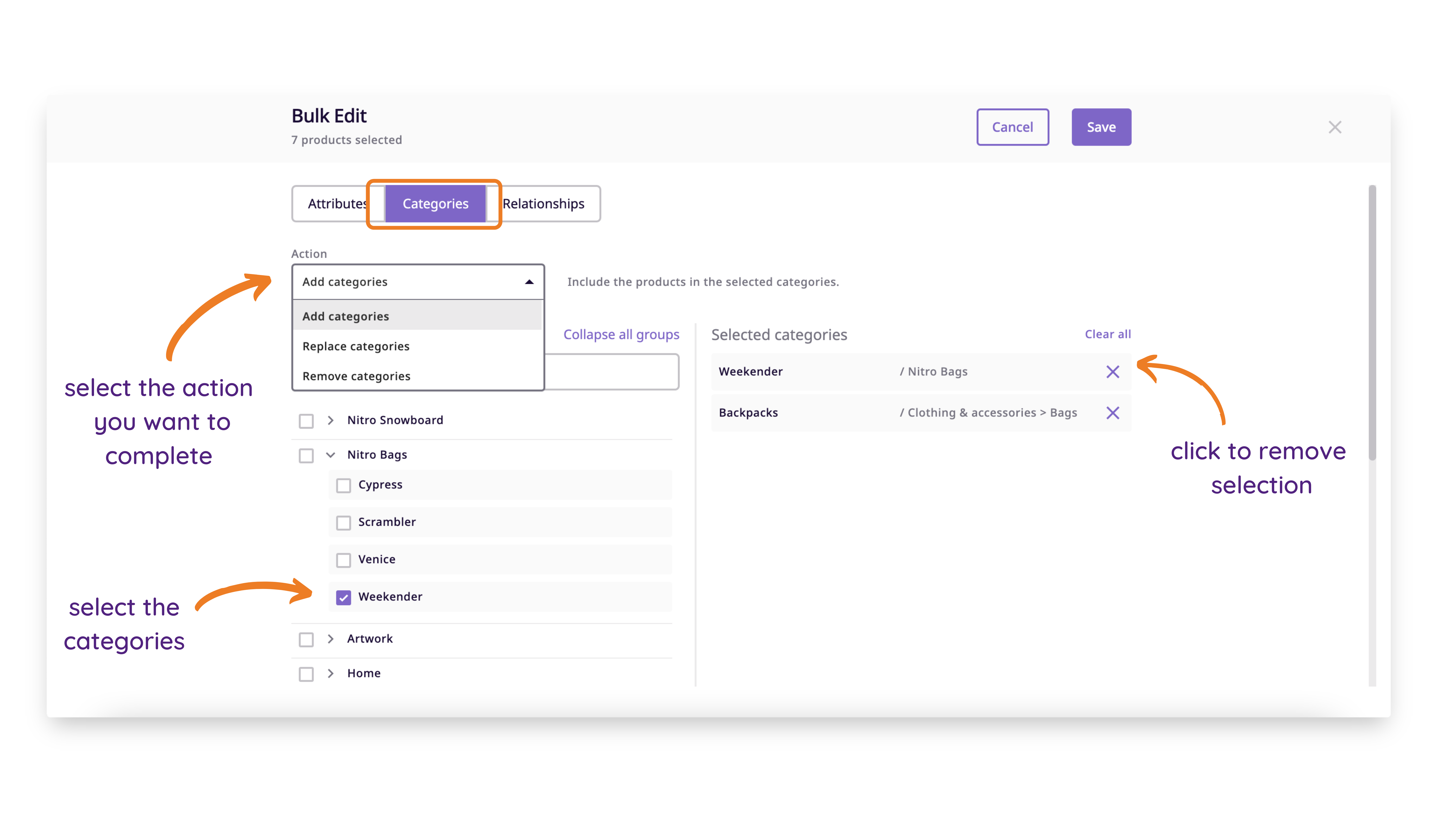1456x819 pixels.
Task: Switch to the Relationships tab
Action: (543, 203)
